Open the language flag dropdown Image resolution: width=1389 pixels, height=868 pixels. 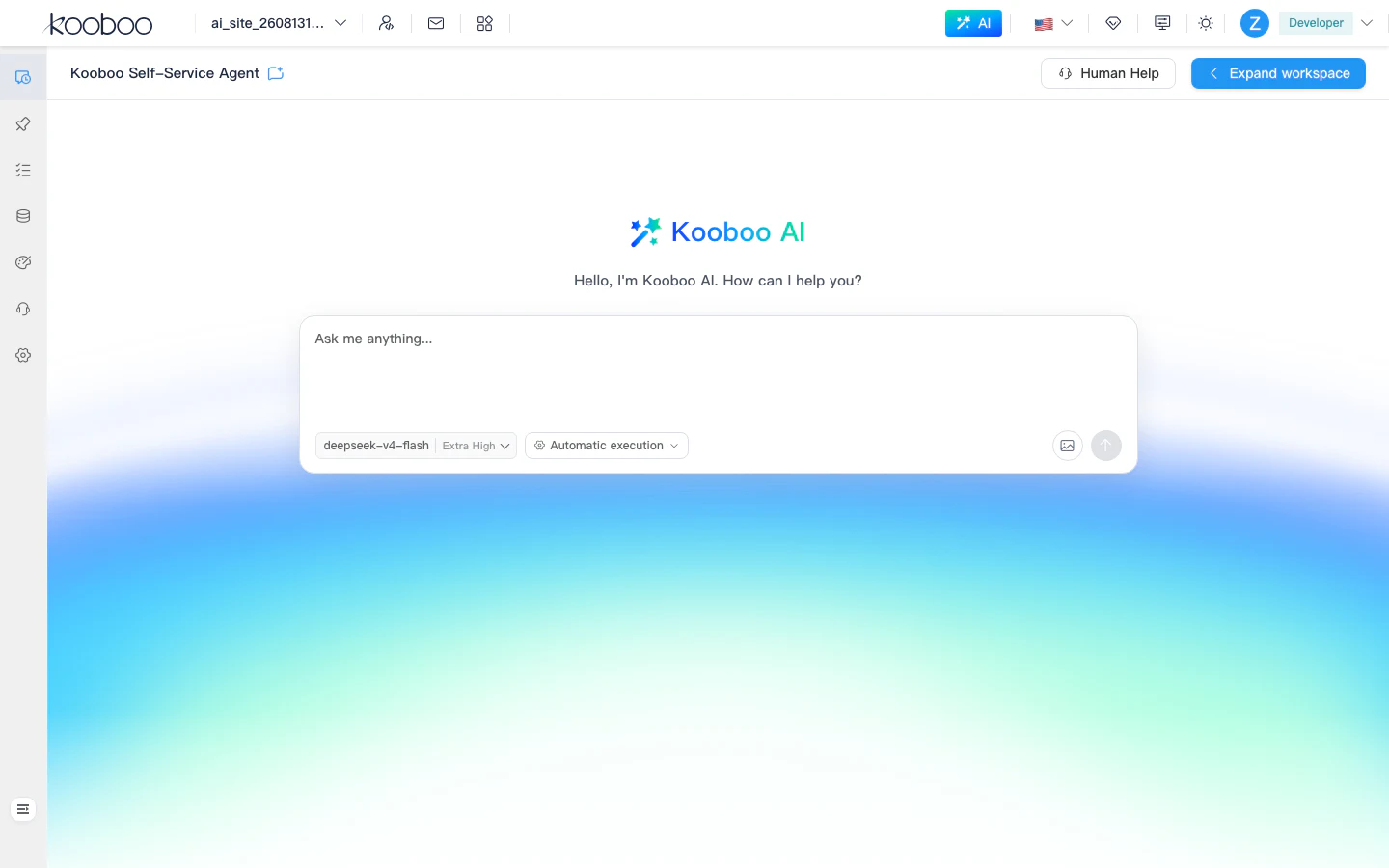click(1053, 23)
